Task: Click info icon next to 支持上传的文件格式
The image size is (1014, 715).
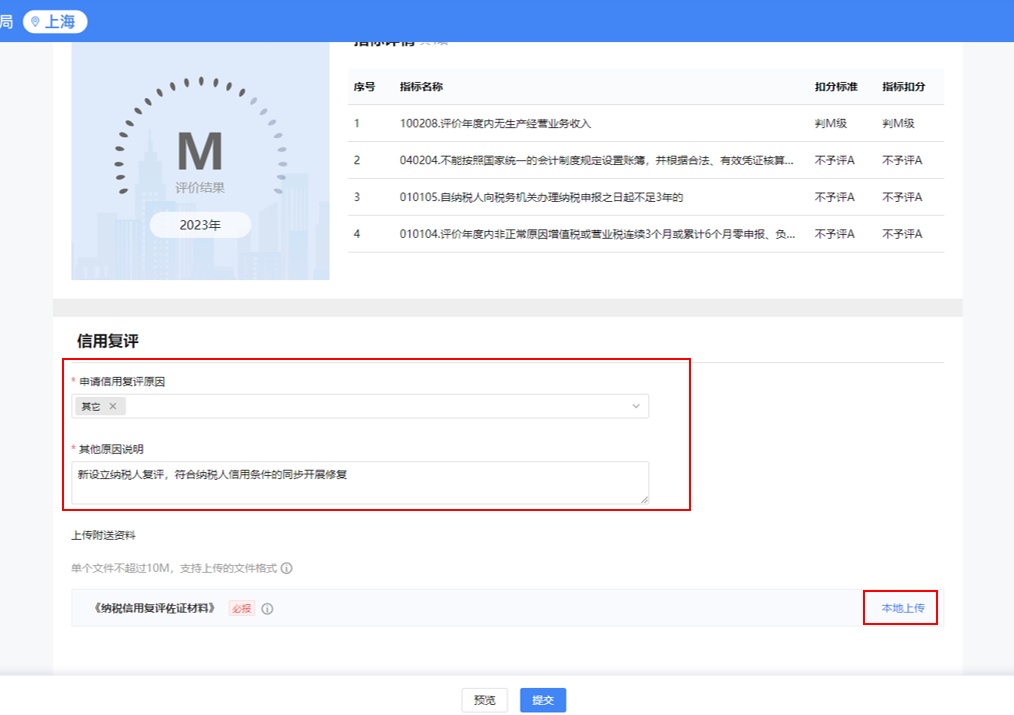Action: click(286, 568)
